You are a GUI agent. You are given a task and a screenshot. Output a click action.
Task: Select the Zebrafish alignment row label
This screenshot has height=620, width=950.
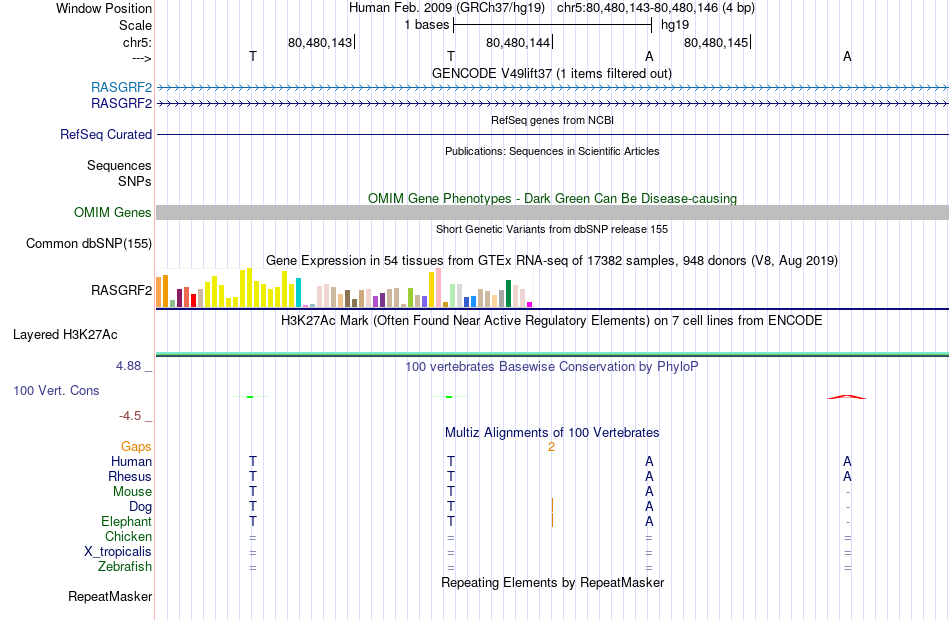point(125,567)
